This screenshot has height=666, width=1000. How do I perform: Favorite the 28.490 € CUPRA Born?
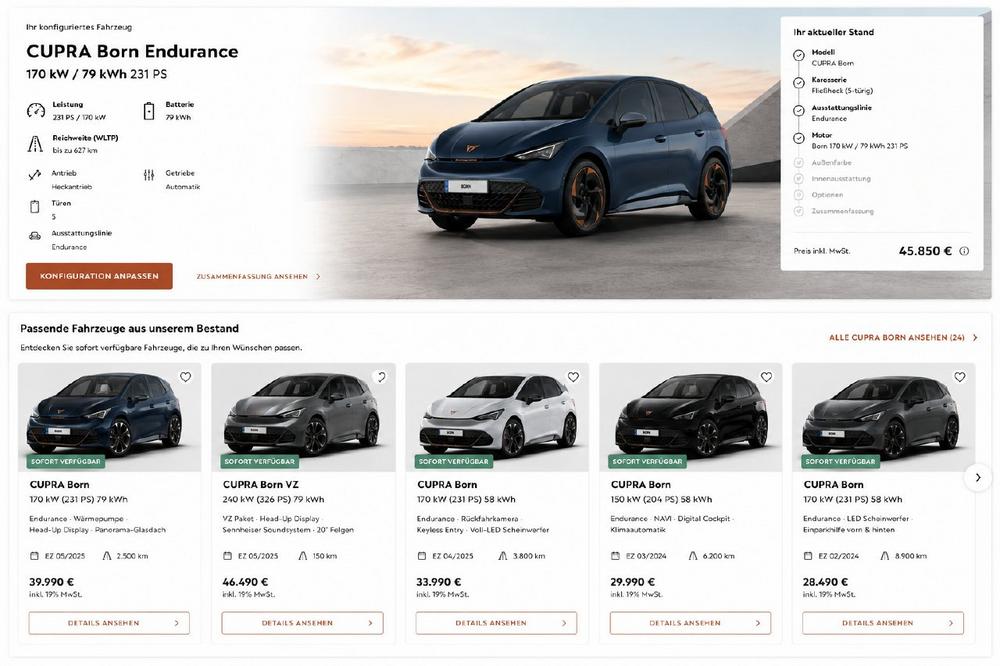click(x=960, y=377)
